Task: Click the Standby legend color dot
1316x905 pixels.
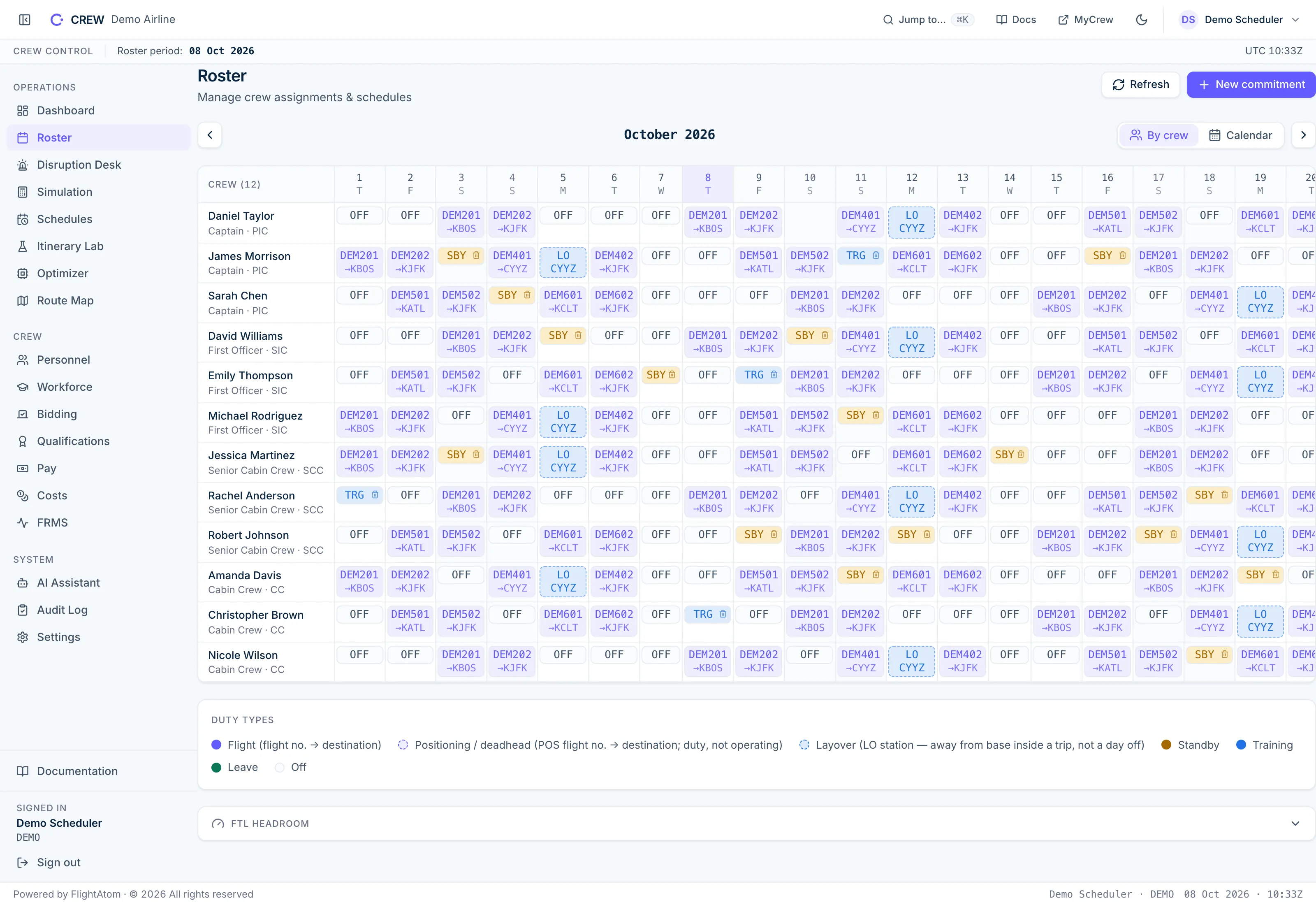Action: click(1166, 745)
